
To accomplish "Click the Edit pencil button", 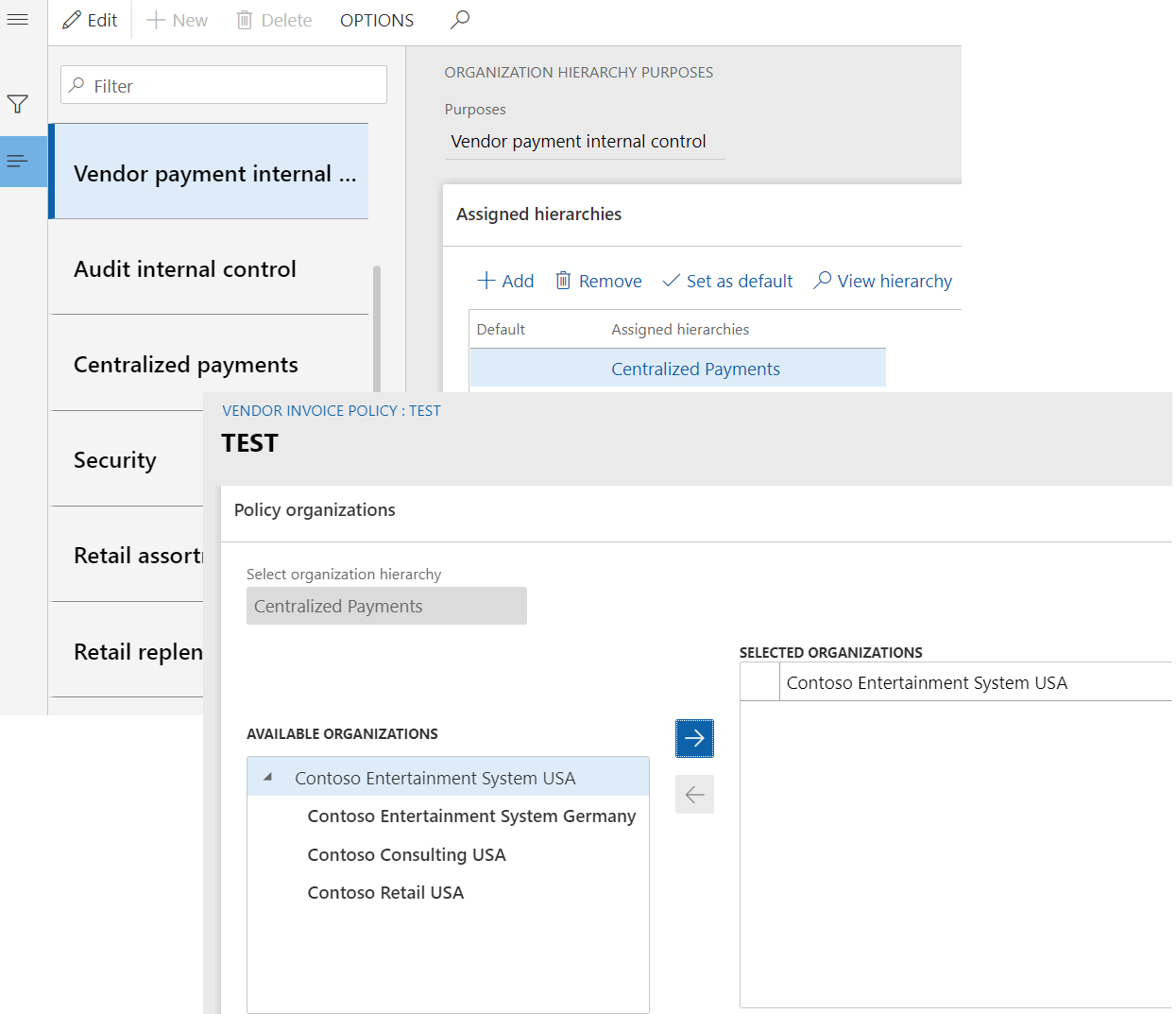I will [90, 20].
